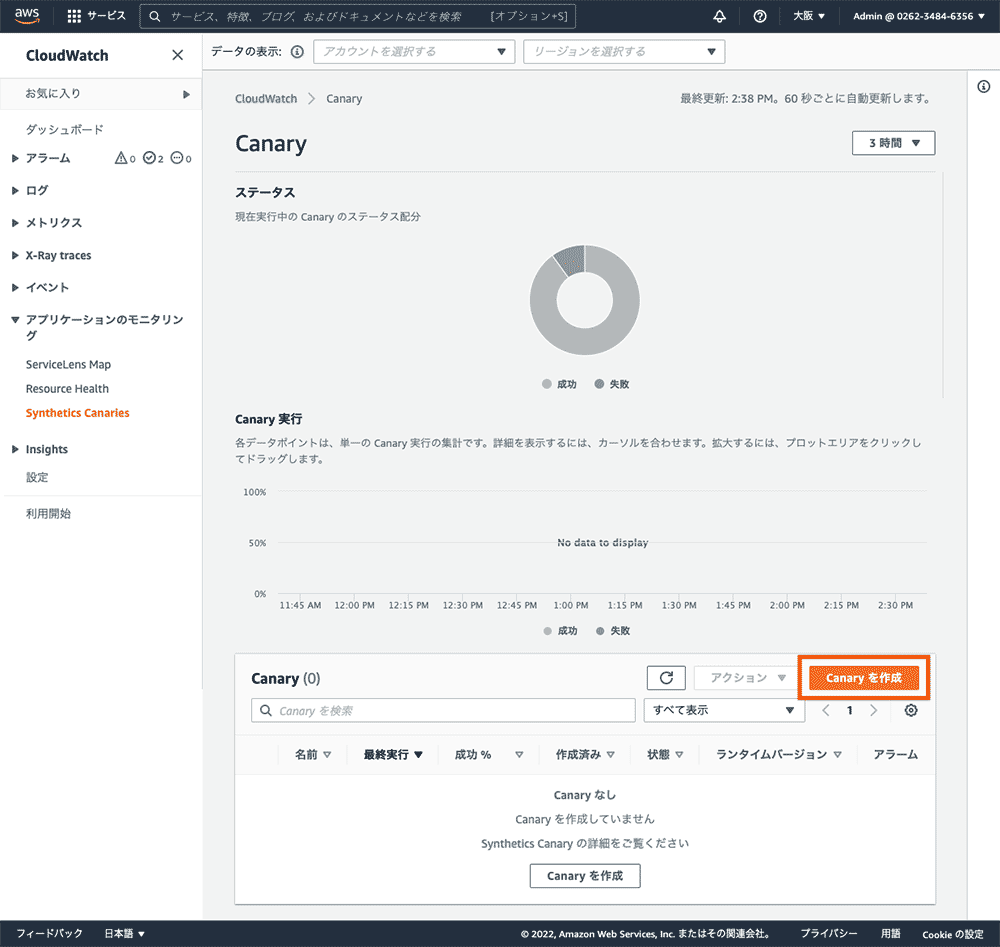Expand the アラーム section in sidebar
The height and width of the screenshot is (947, 1000).
pos(47,158)
